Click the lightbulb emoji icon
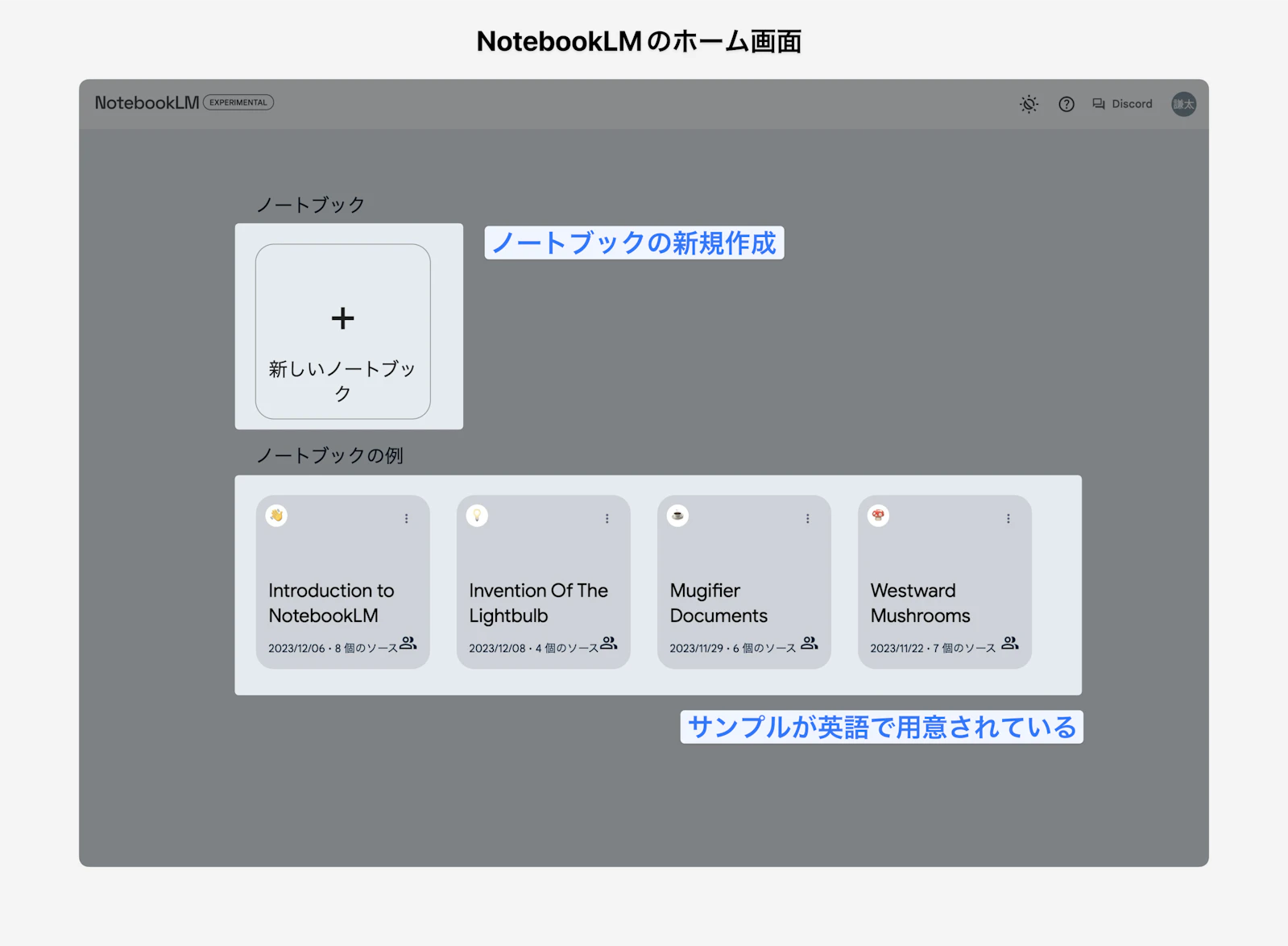The image size is (1288, 946). (477, 516)
